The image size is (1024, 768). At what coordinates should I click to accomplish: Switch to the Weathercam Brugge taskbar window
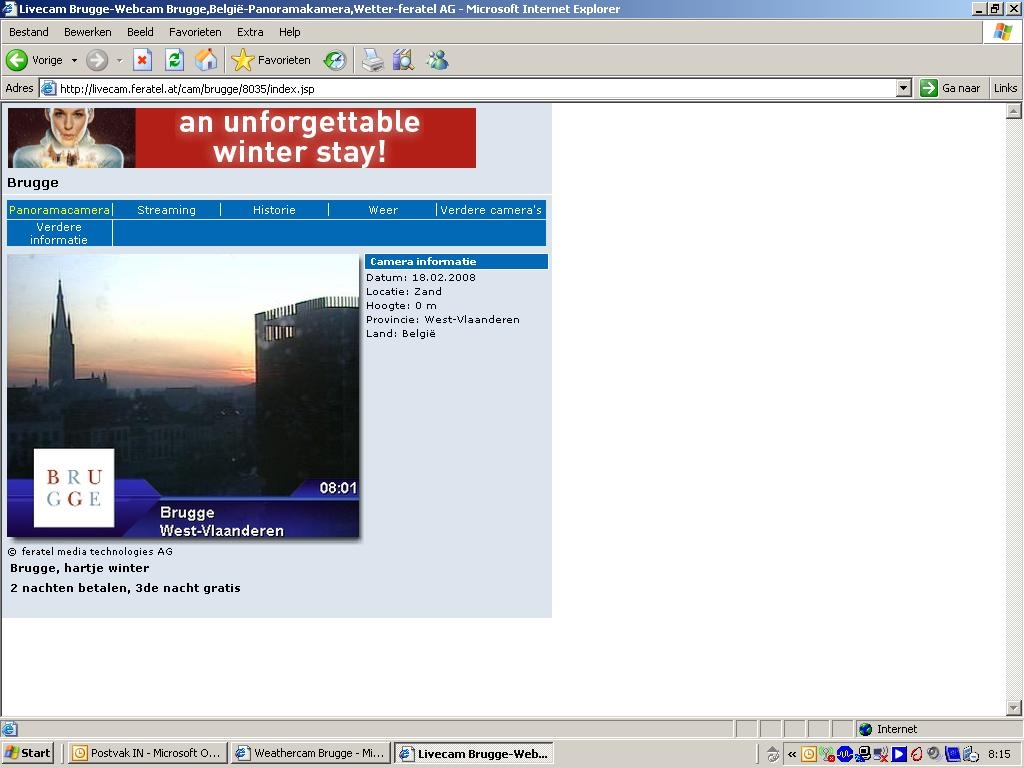[311, 753]
